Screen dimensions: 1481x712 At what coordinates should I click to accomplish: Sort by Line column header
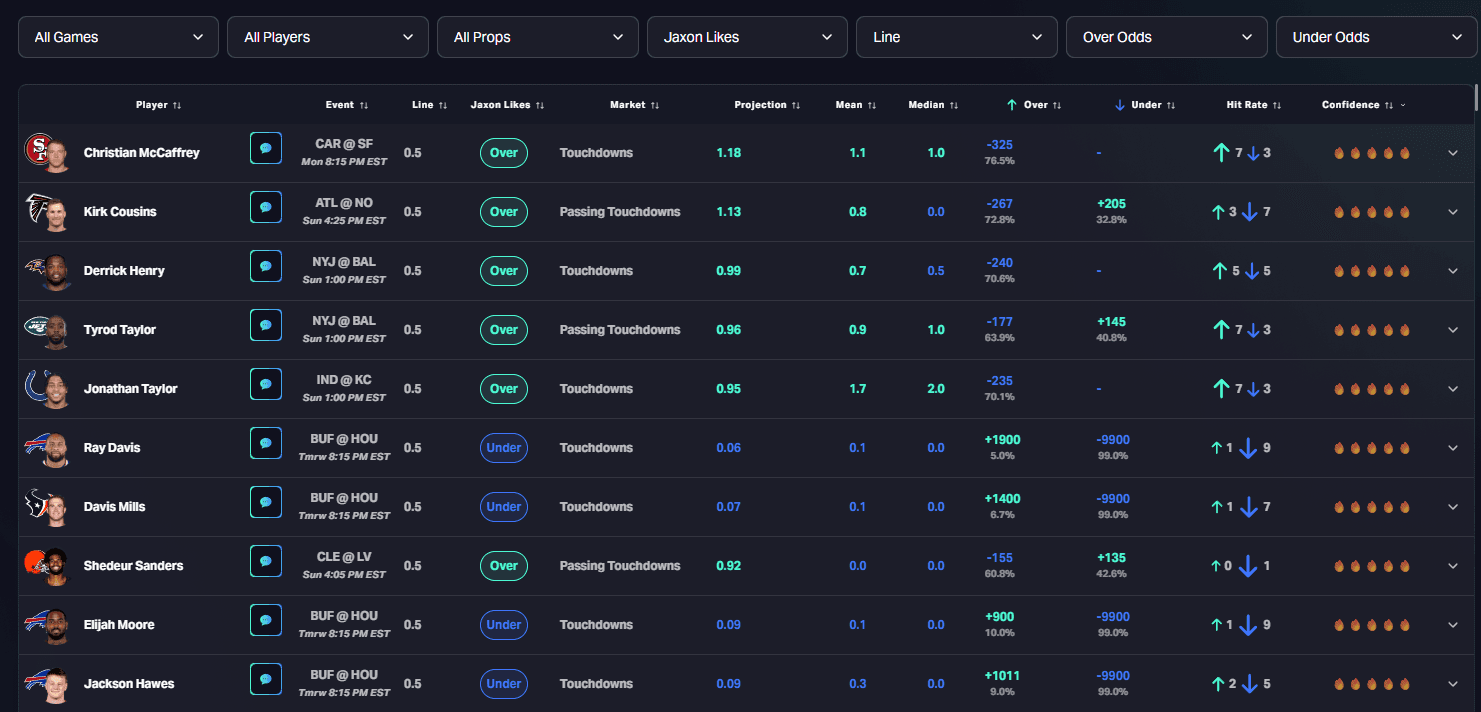click(430, 105)
